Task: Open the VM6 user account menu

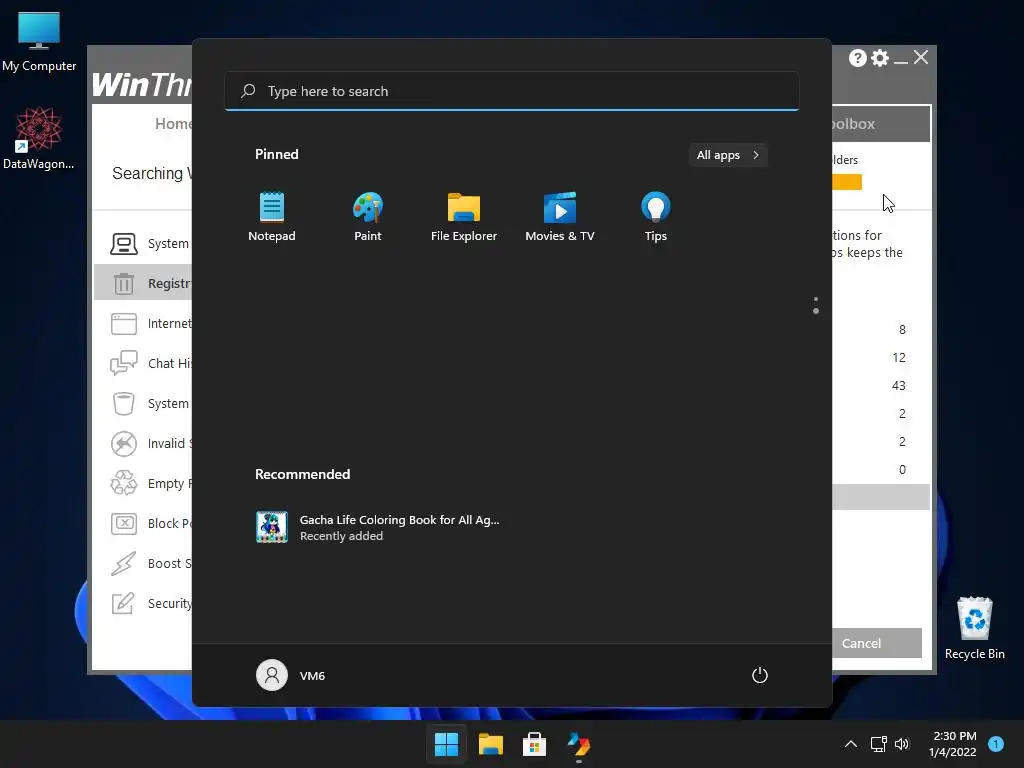Action: click(291, 675)
